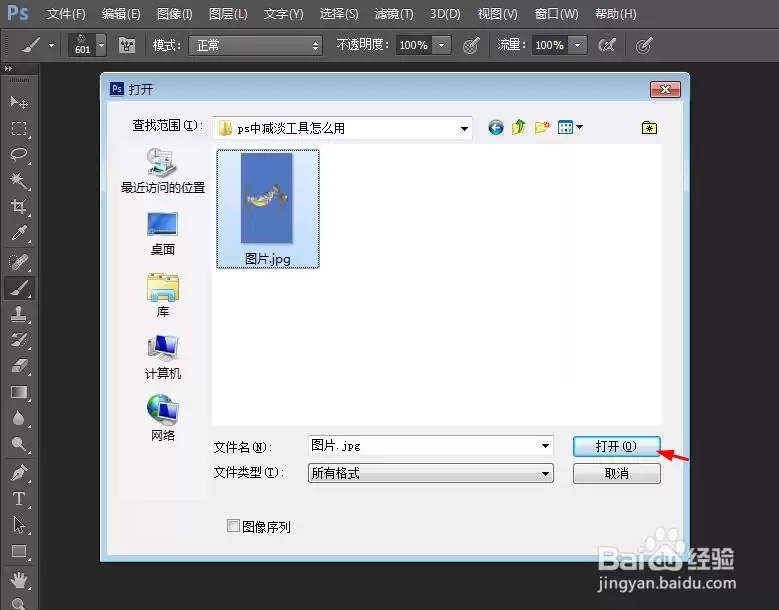Enable airbrush mode icon

click(607, 46)
